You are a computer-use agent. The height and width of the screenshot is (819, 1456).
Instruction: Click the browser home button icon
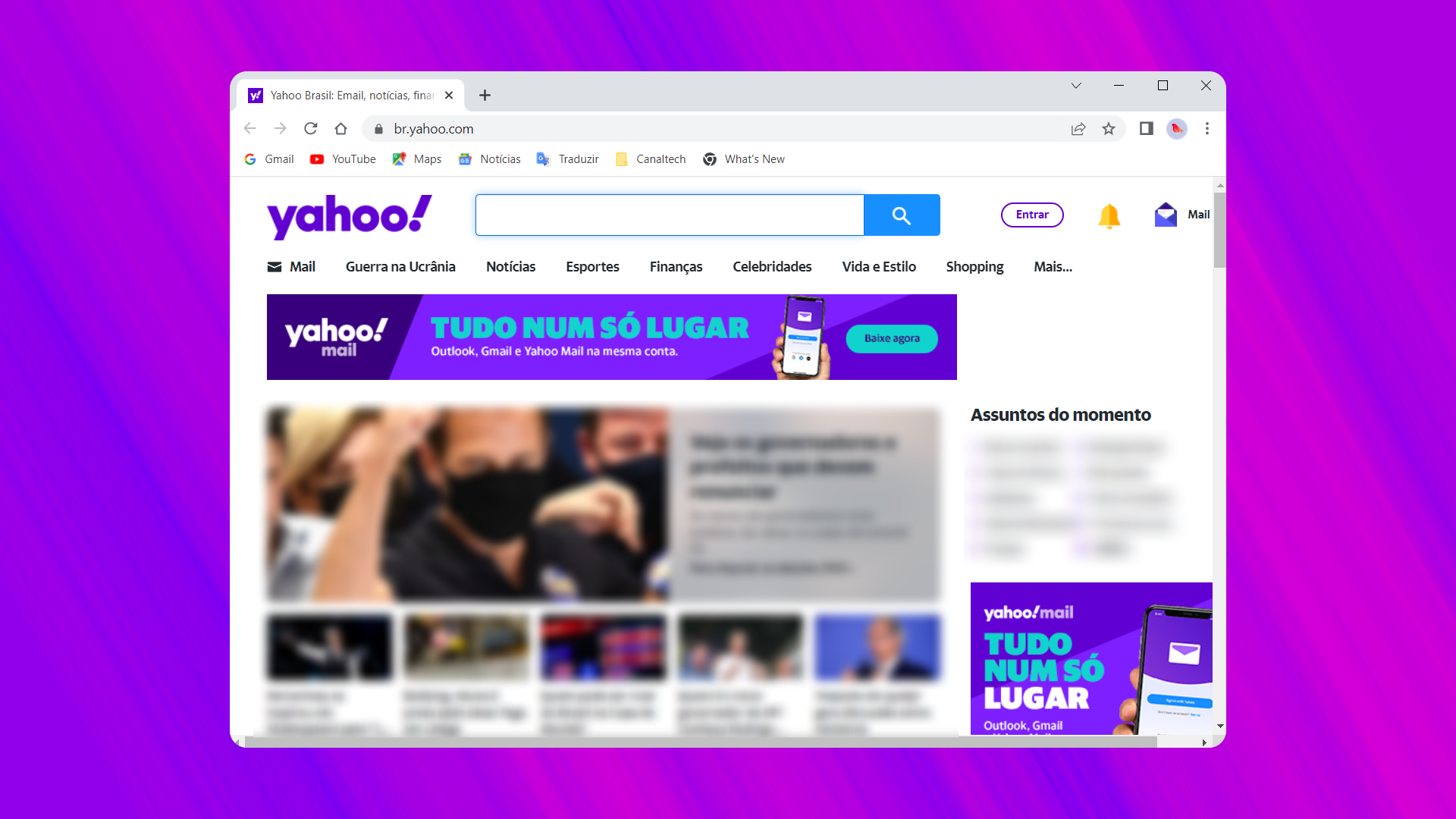coord(340,128)
